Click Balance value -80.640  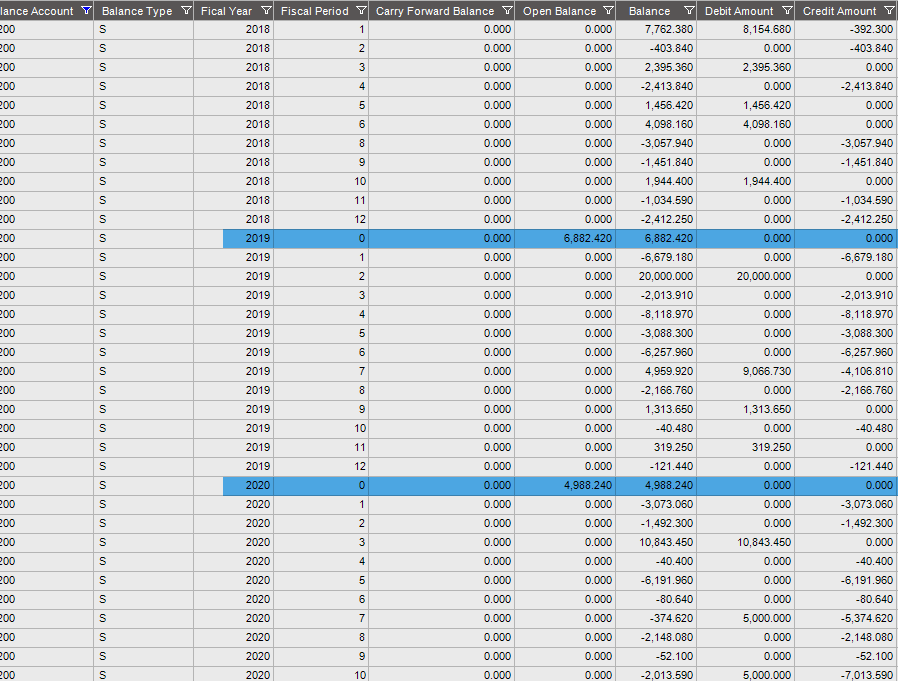[674, 599]
